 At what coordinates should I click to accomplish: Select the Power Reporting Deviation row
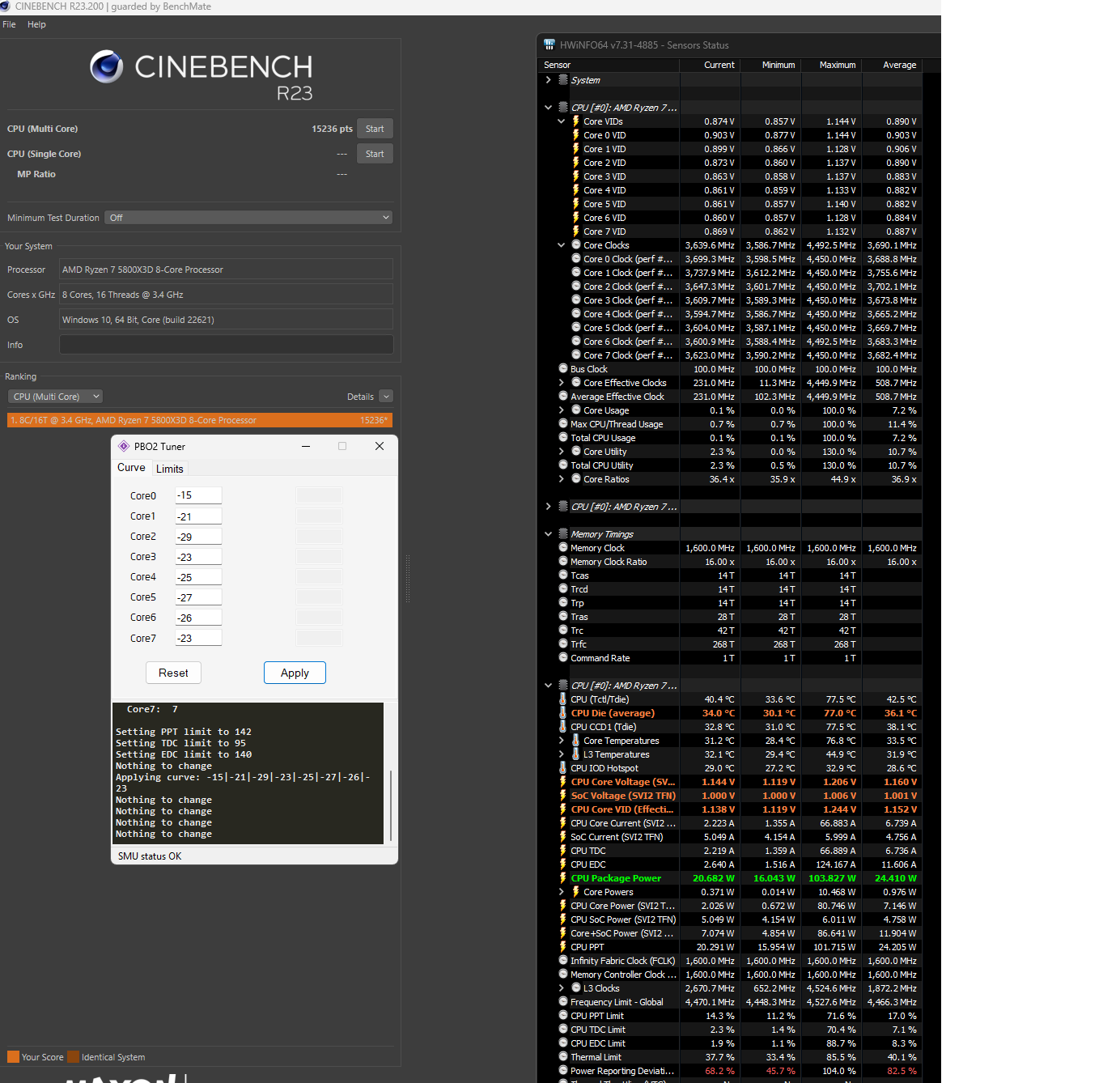tap(729, 1071)
